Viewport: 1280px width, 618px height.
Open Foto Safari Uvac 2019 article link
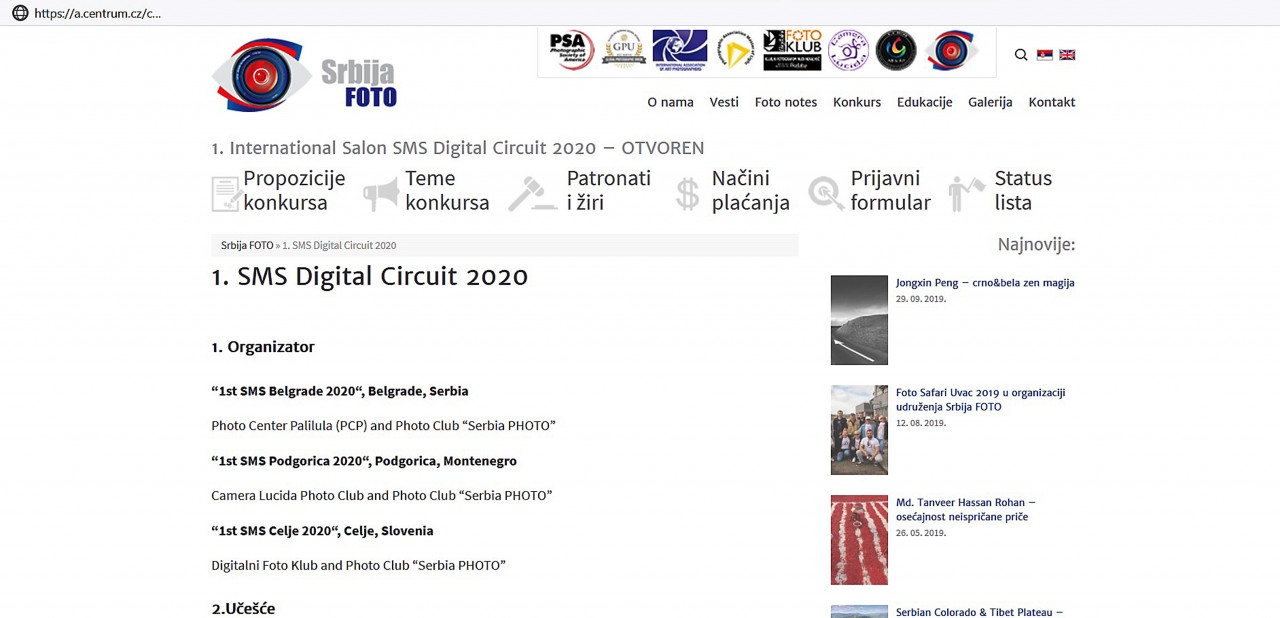click(x=981, y=400)
